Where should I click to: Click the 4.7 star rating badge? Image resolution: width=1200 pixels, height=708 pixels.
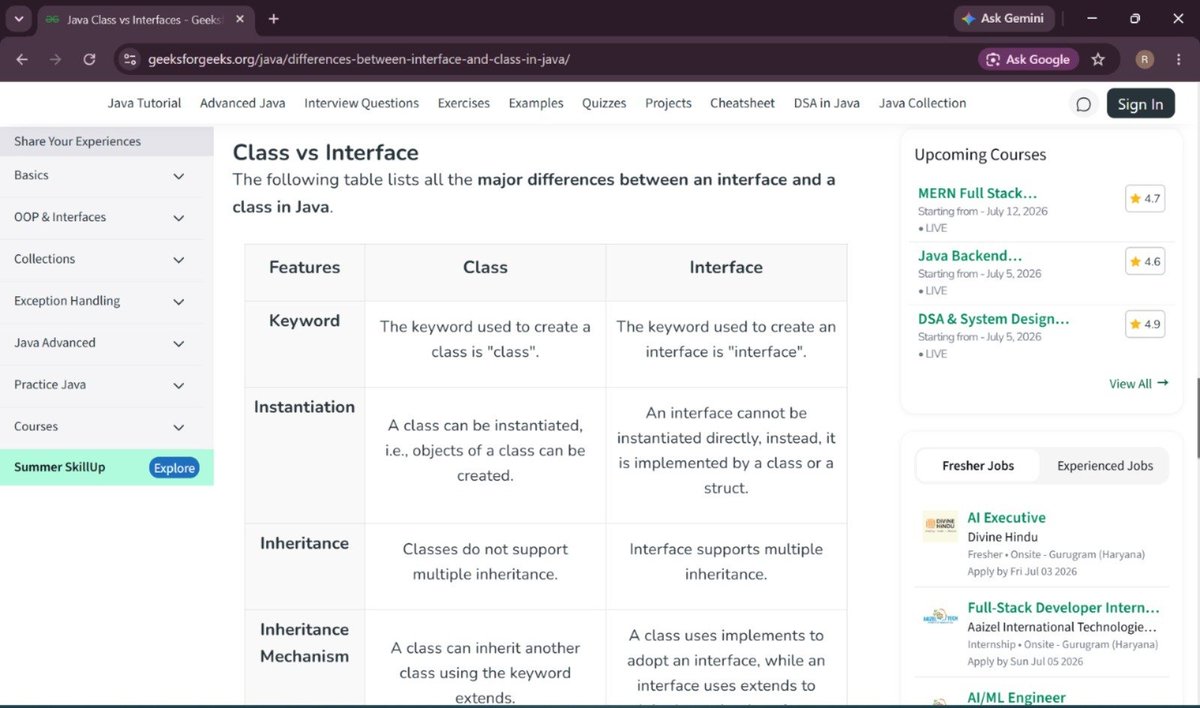pos(1145,198)
